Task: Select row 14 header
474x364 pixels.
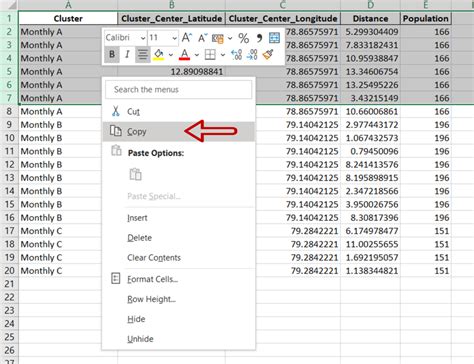Action: pyautogui.click(x=9, y=191)
